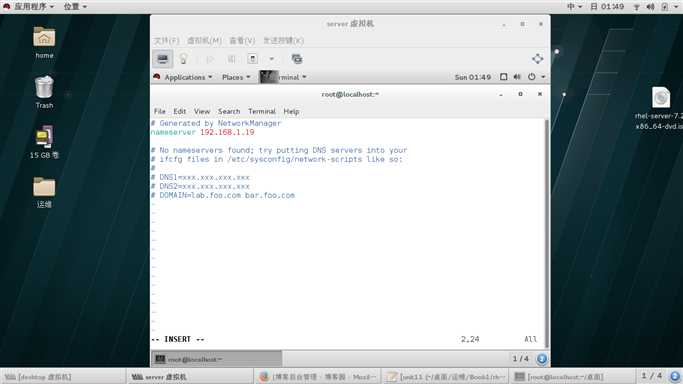Open the terminal Edit menu
This screenshot has height=384, width=683.
[179, 111]
